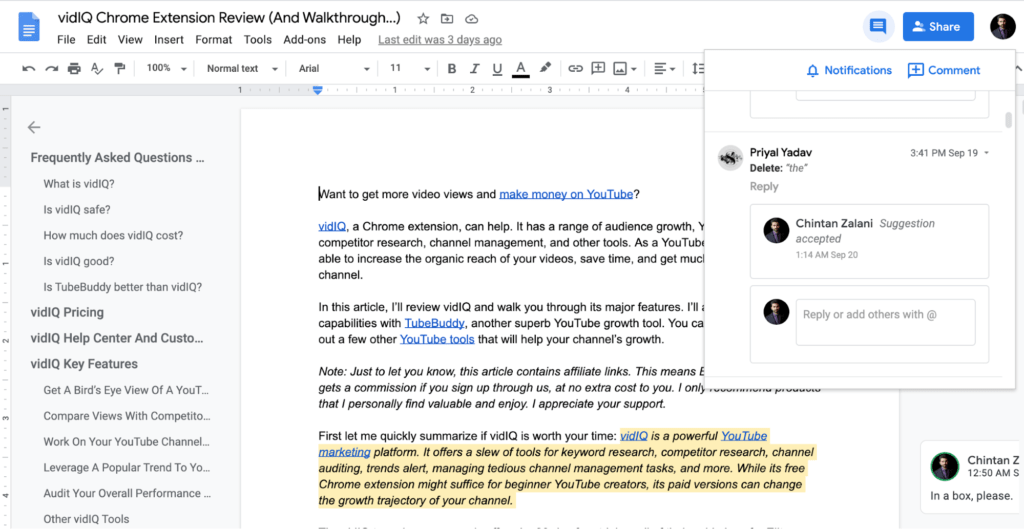Open the Add-ons menu

pos(304,40)
